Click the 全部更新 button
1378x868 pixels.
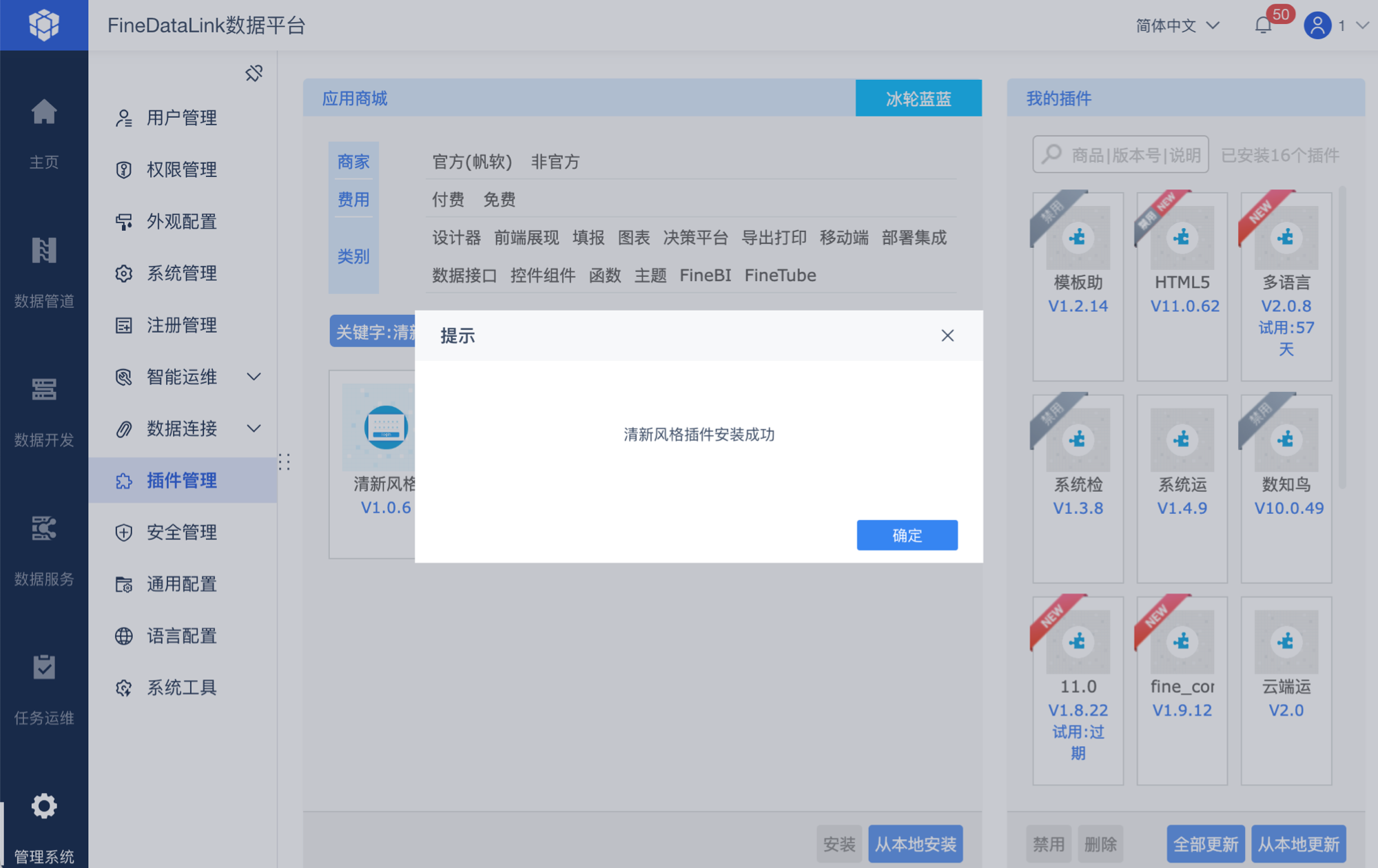pos(1205,844)
